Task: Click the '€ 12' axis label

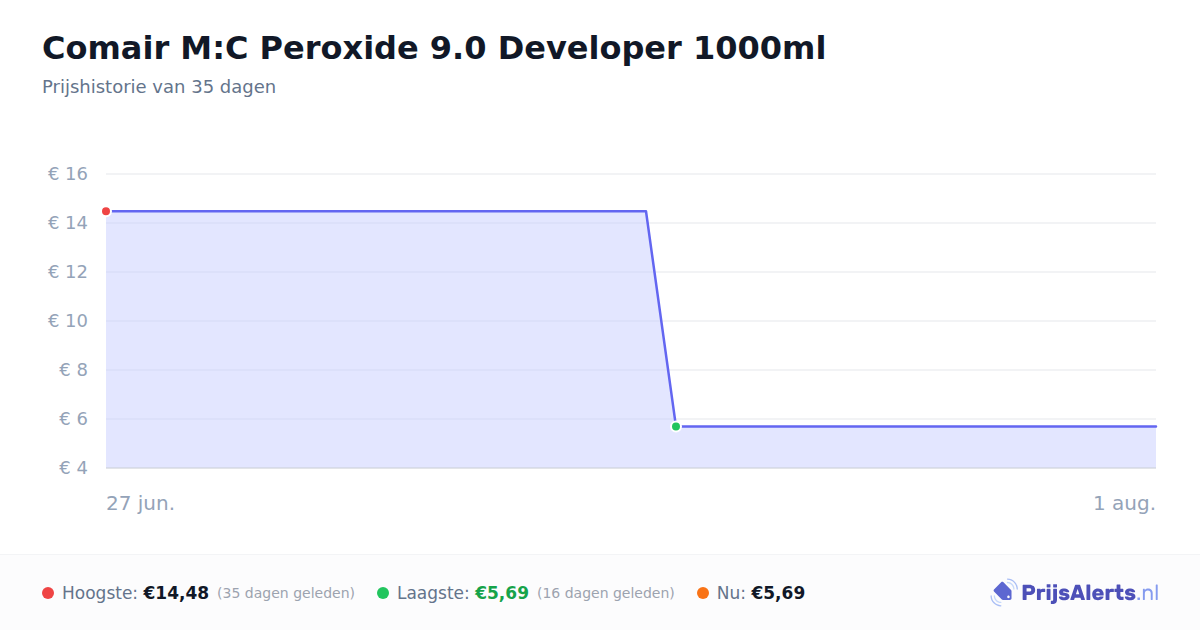Action: (68, 272)
